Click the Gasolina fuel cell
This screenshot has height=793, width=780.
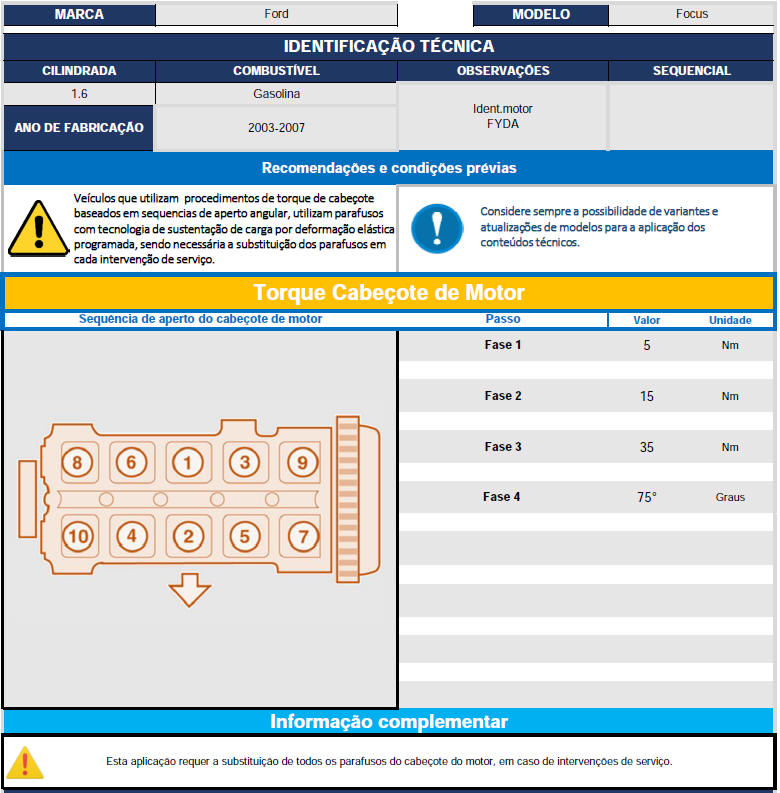click(x=276, y=94)
